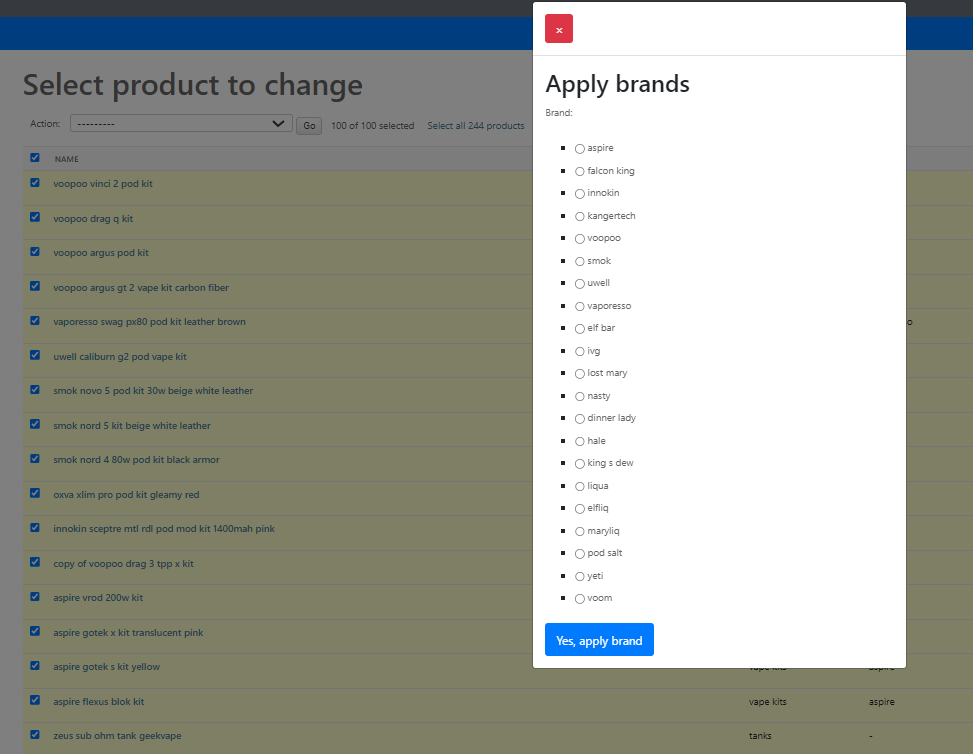973x754 pixels.
Task: Open voopoo argus pod kit link
Action: (101, 253)
